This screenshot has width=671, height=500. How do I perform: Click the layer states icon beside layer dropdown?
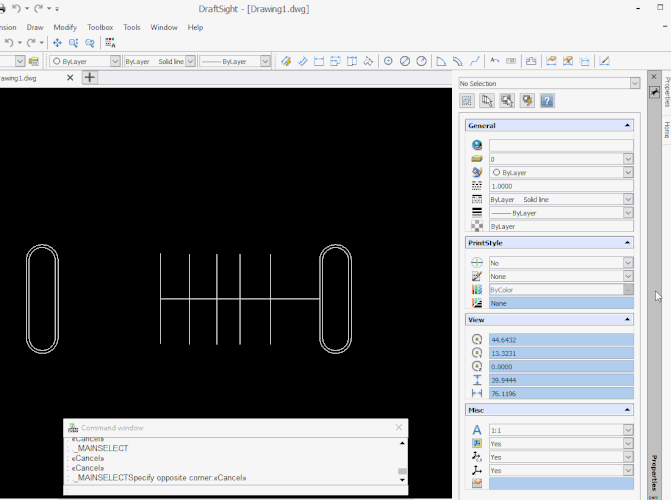(34, 61)
